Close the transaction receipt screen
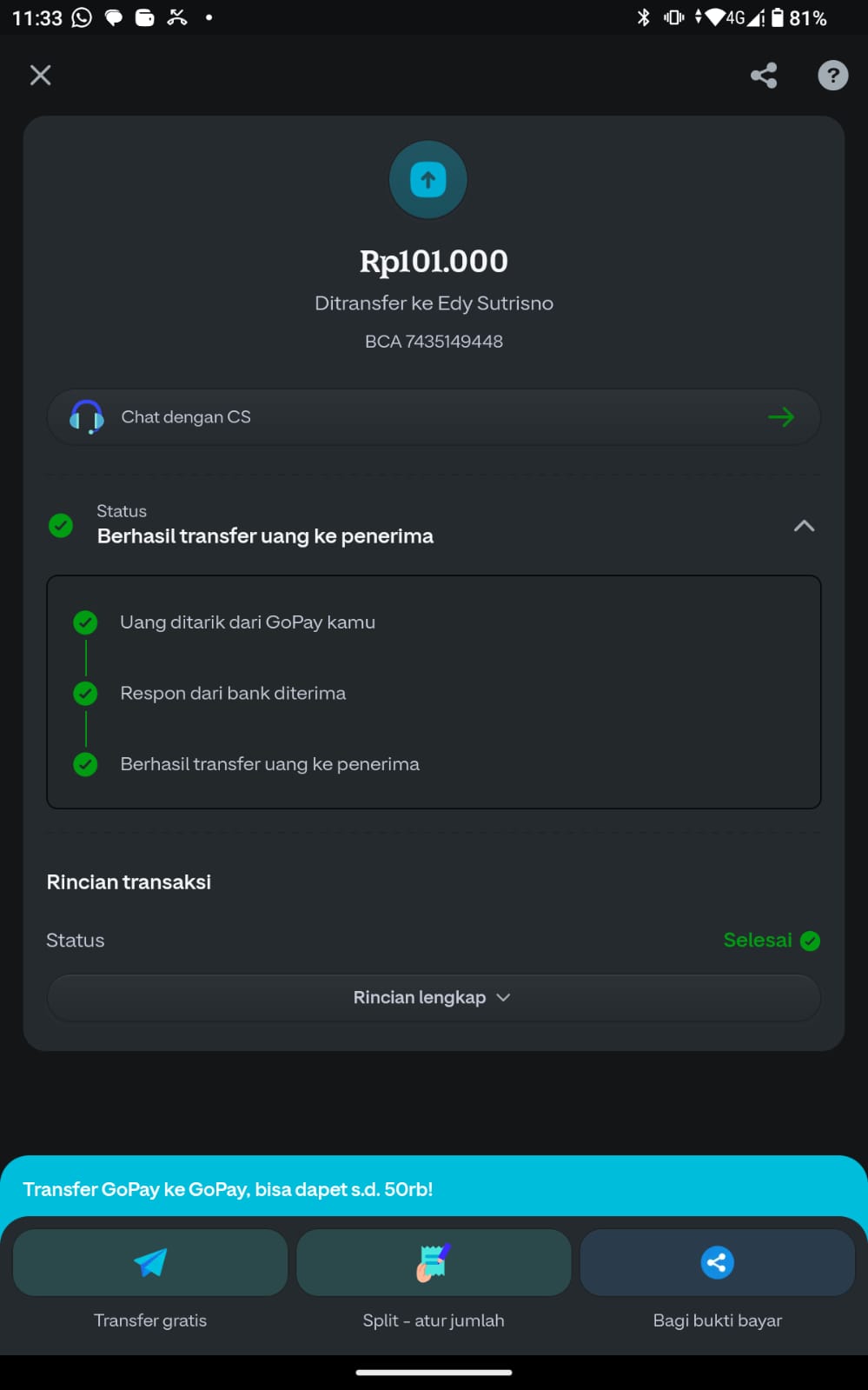This screenshot has height=1390, width=868. pos(40,75)
